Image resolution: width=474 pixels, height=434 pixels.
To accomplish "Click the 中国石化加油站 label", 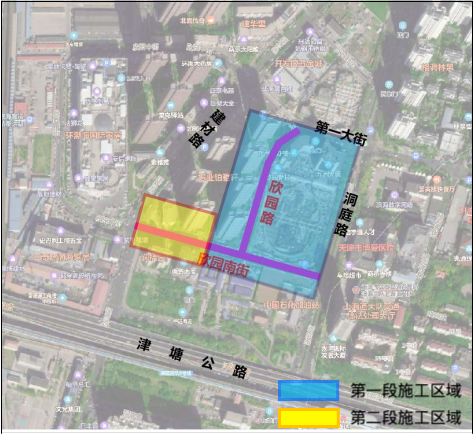I will [291, 304].
